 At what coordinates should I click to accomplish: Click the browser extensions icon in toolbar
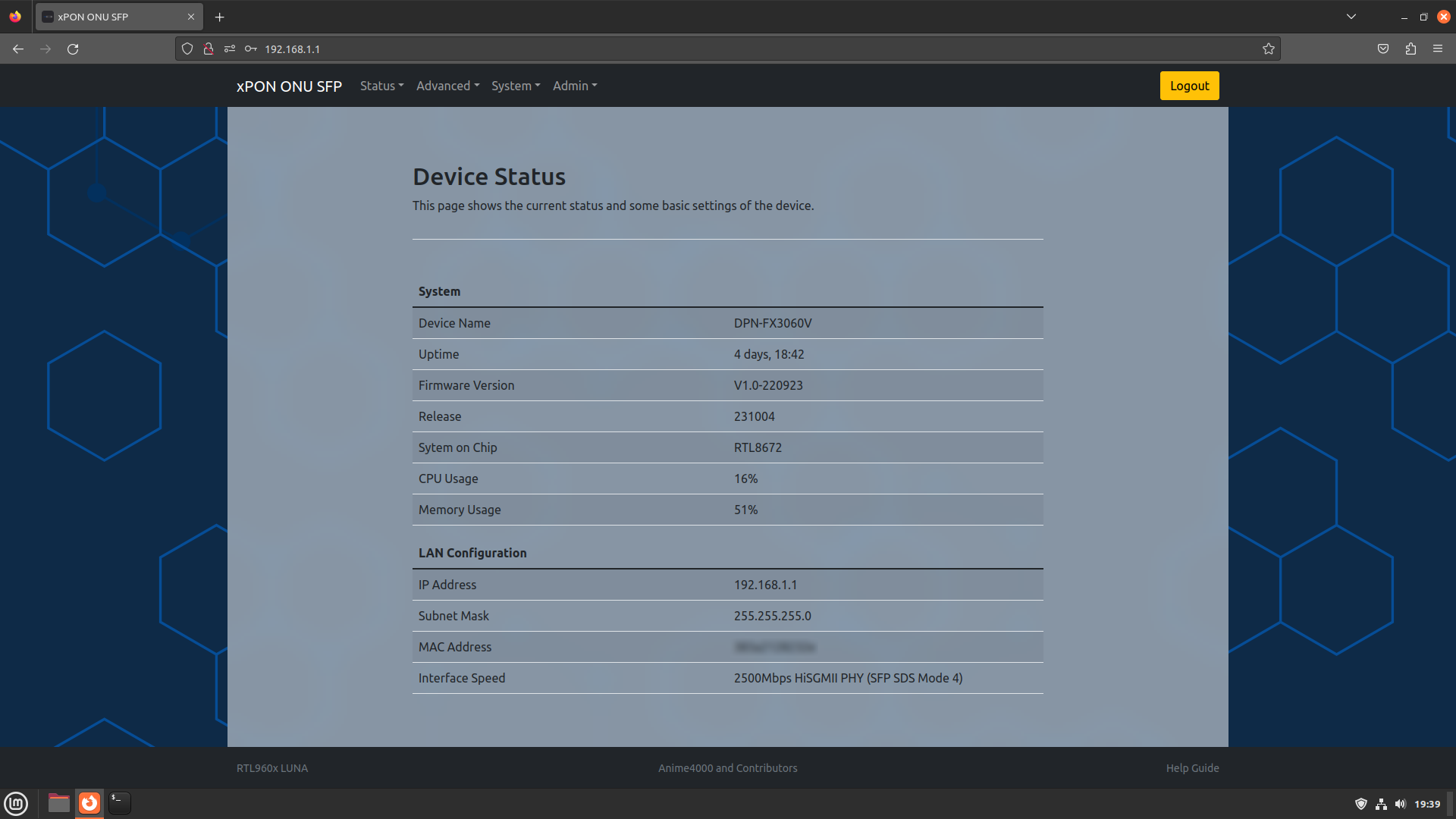(1411, 48)
